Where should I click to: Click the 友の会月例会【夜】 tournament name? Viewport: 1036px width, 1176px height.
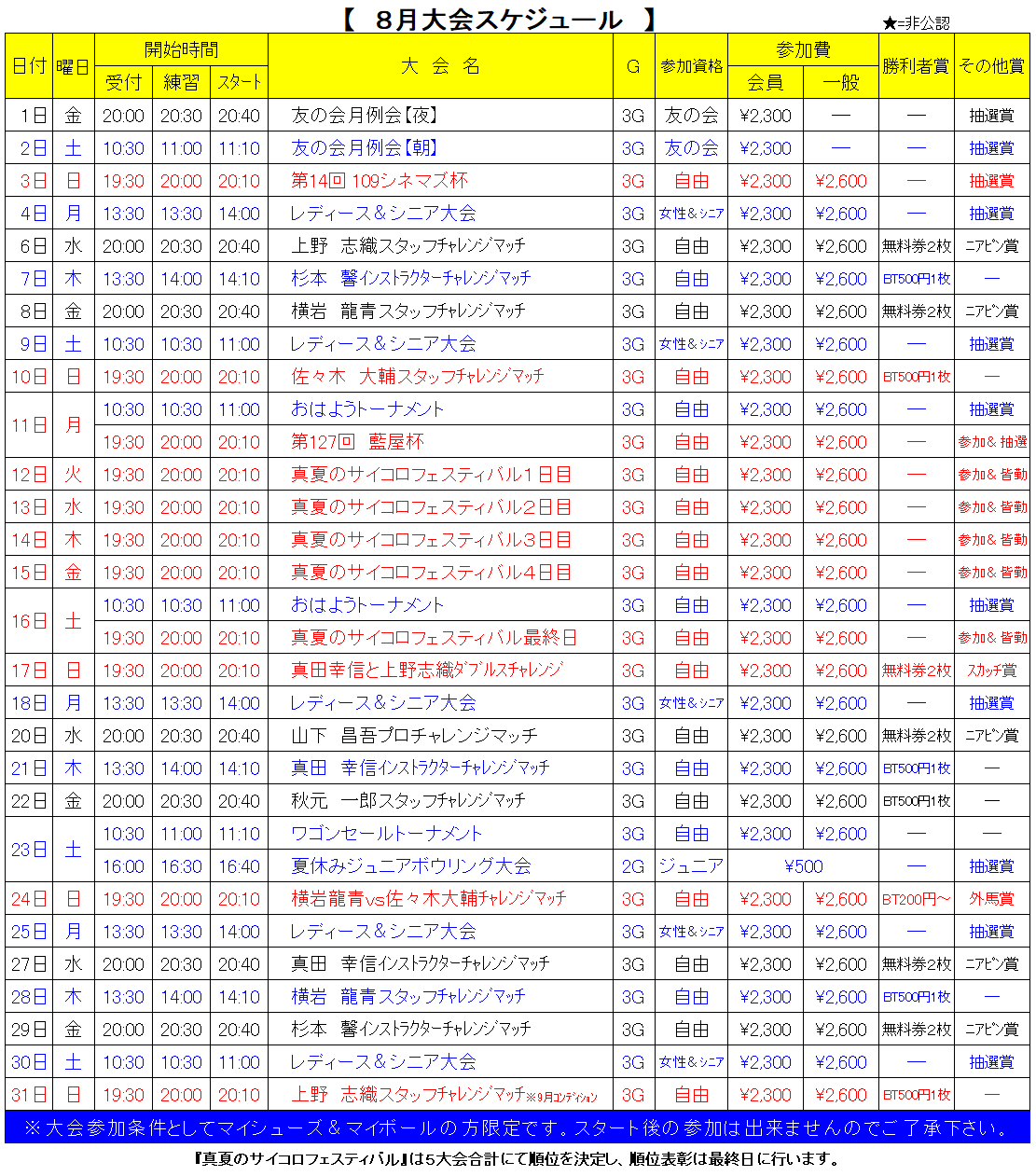point(365,116)
